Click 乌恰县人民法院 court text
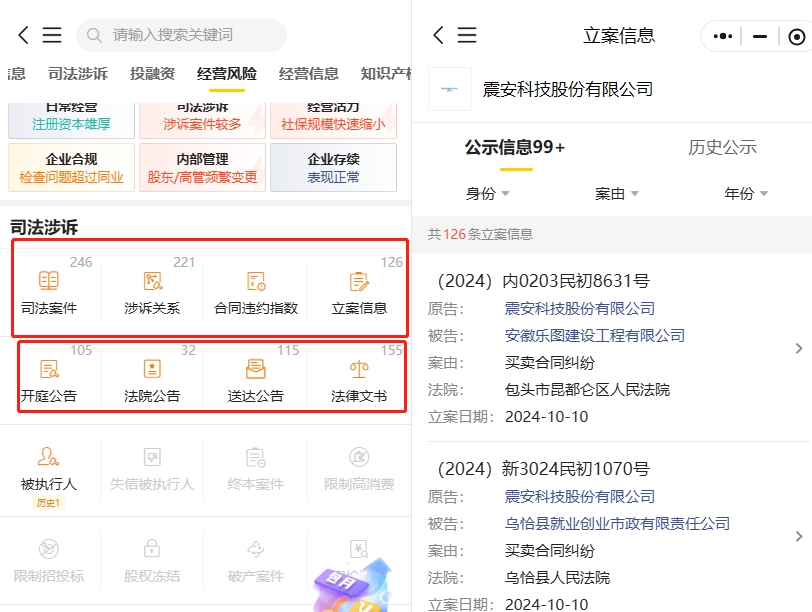 (x=557, y=577)
